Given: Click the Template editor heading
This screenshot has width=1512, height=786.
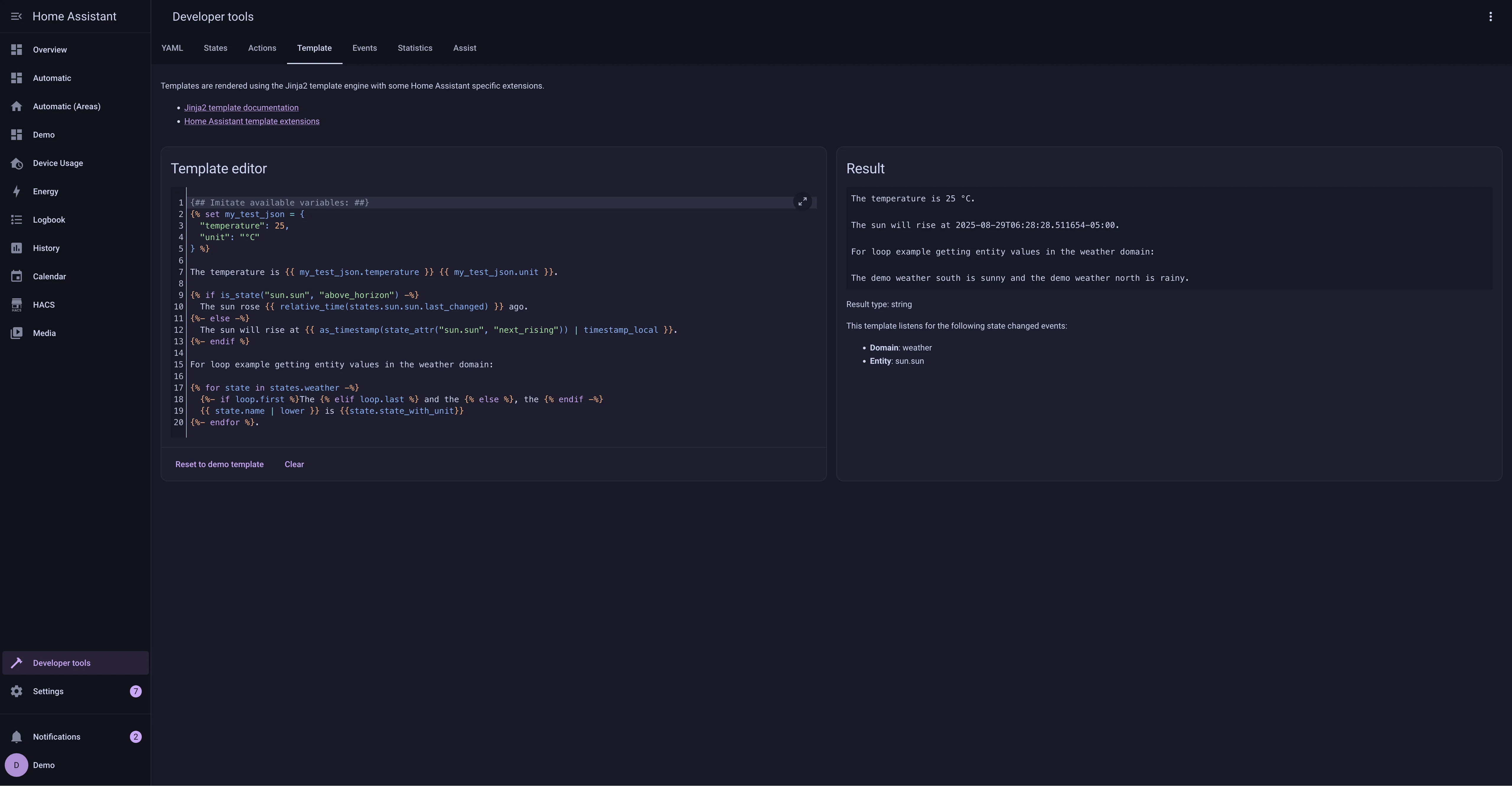Looking at the screenshot, I should pos(219,169).
